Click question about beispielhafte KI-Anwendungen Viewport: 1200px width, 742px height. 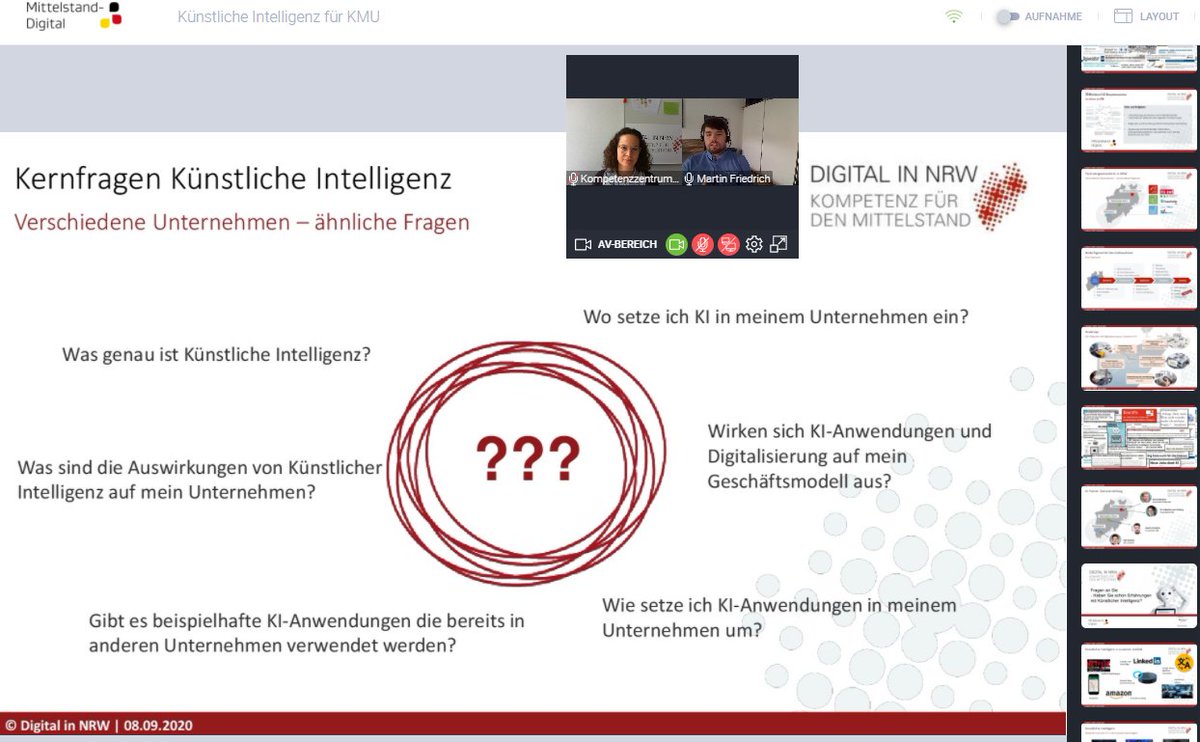point(307,633)
